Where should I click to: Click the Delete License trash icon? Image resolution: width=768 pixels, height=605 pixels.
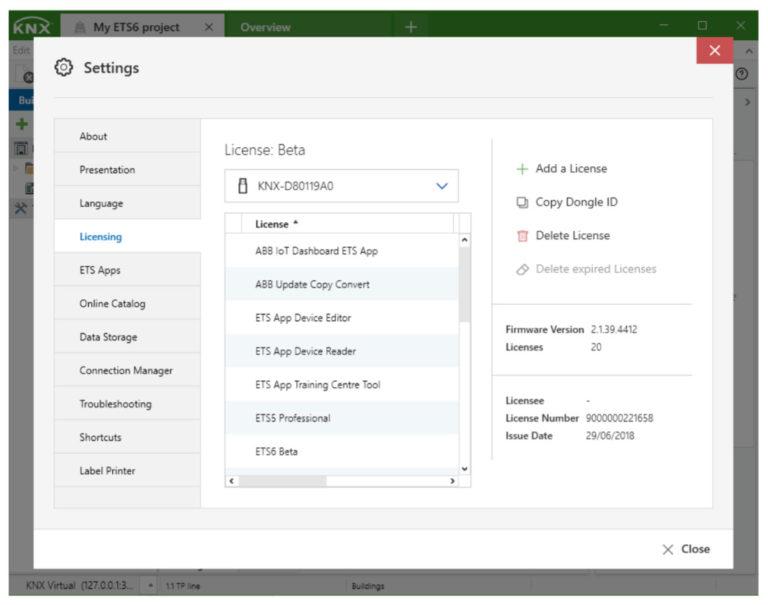[x=522, y=236]
